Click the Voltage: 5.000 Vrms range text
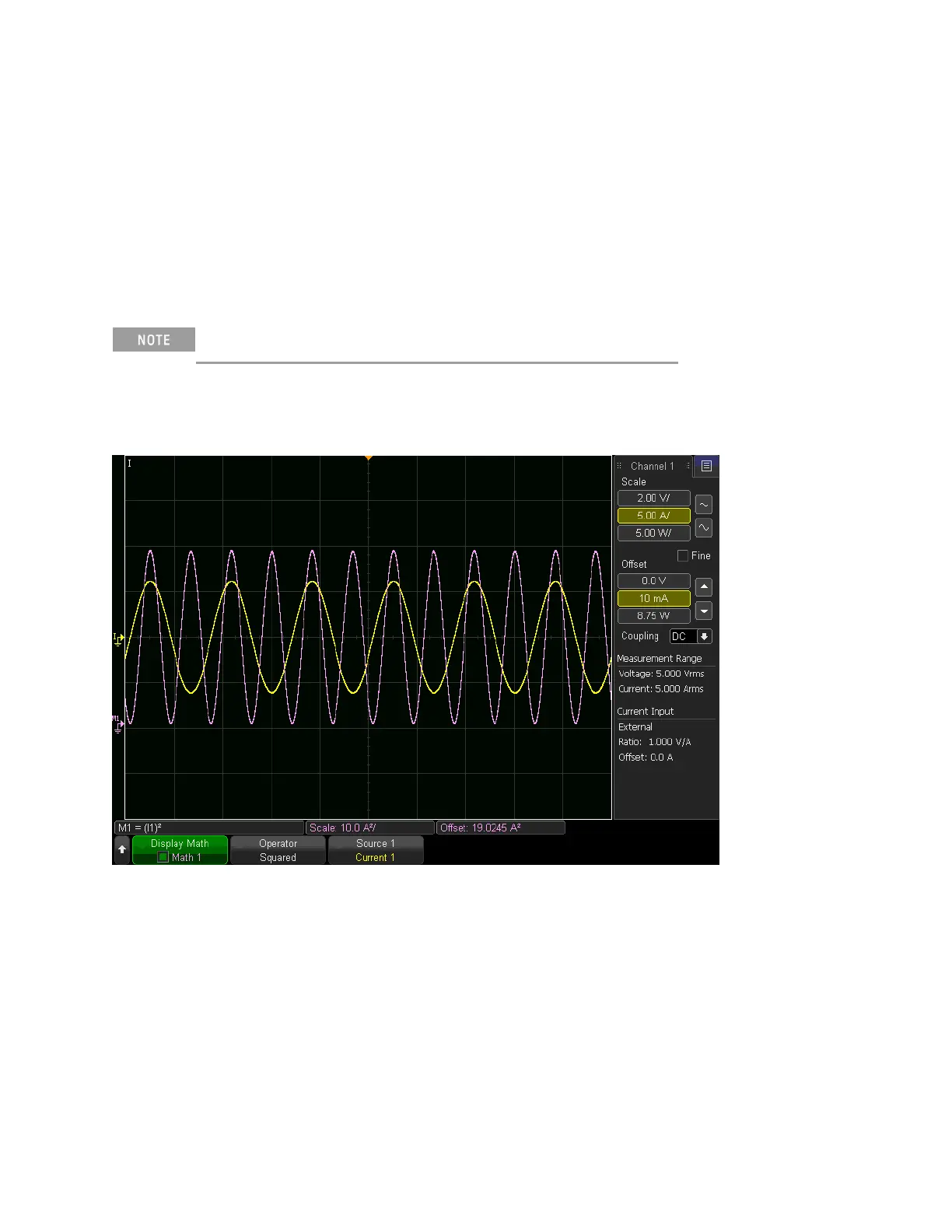 [x=661, y=674]
